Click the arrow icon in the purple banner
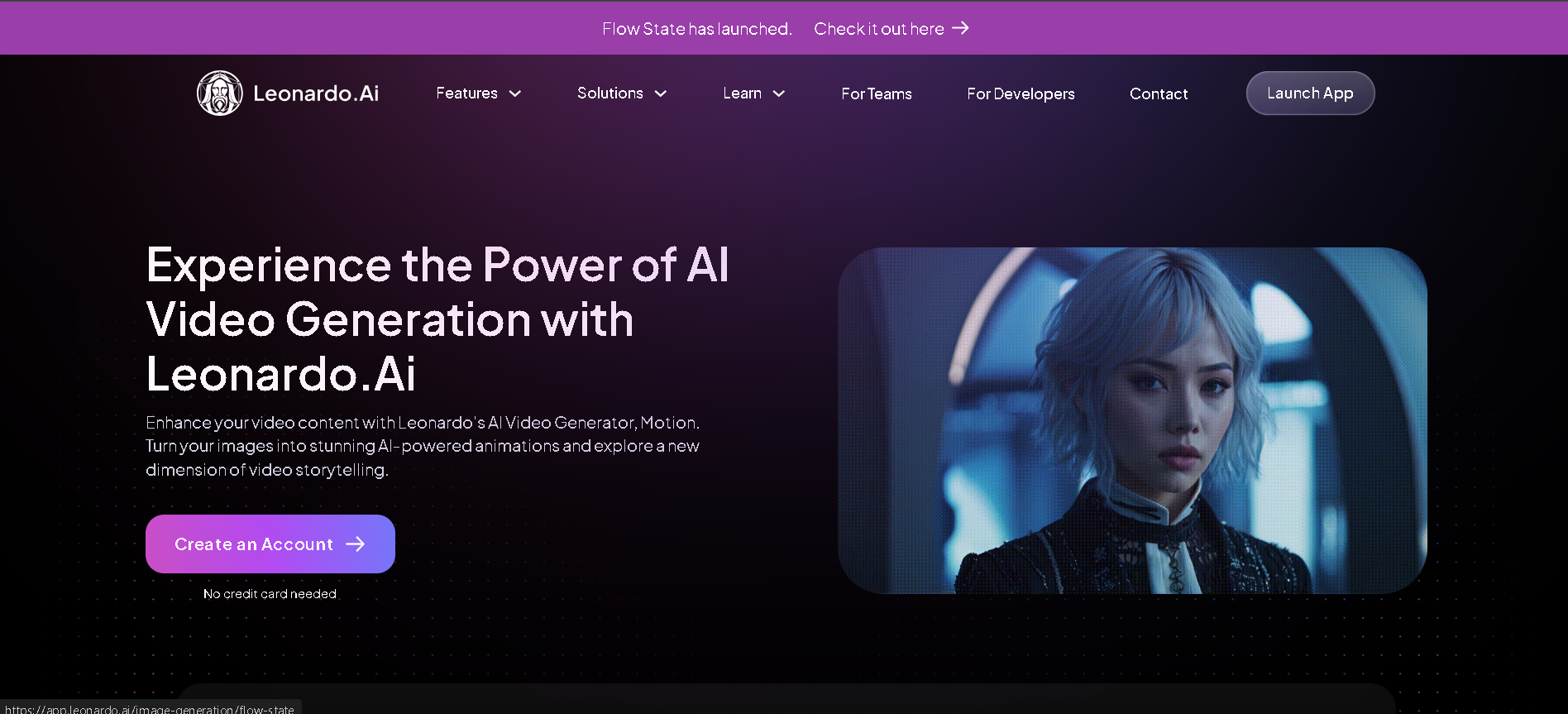This screenshot has width=1568, height=714. 960,28
